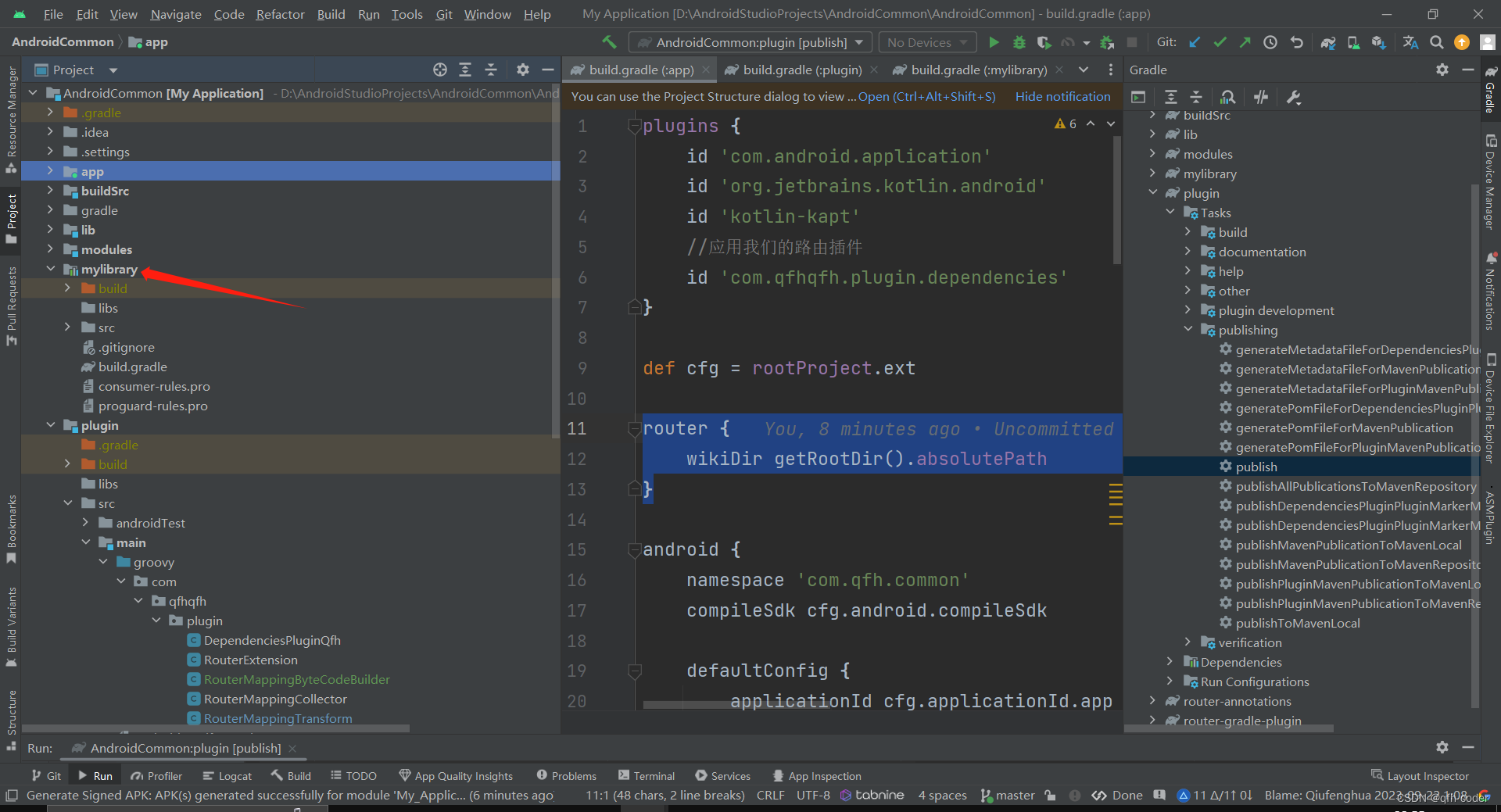The height and width of the screenshot is (812, 1501).
Task: Click Git commit checkmark icon
Action: coord(1220,42)
